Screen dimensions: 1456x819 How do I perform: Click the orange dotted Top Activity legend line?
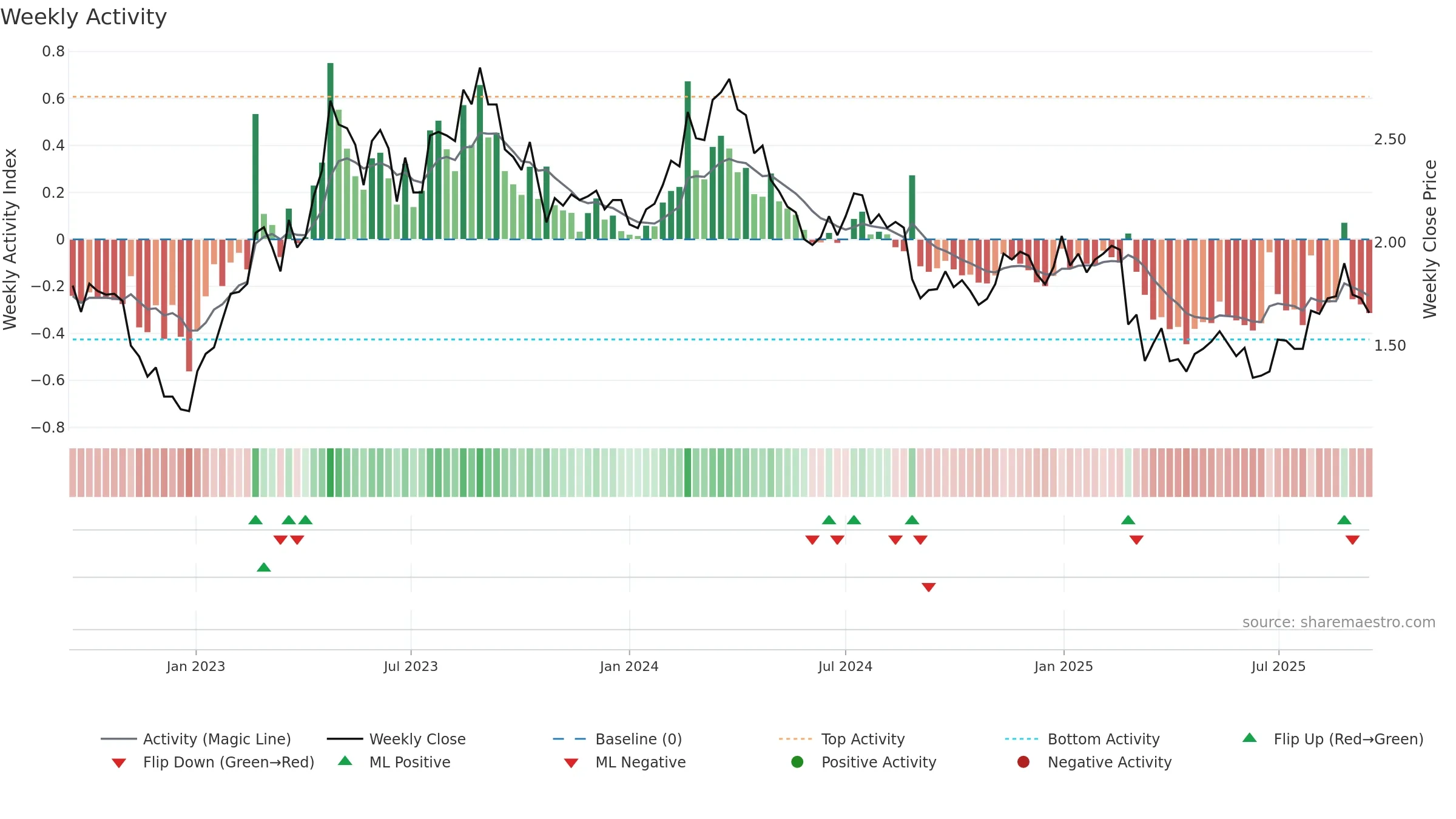click(795, 739)
